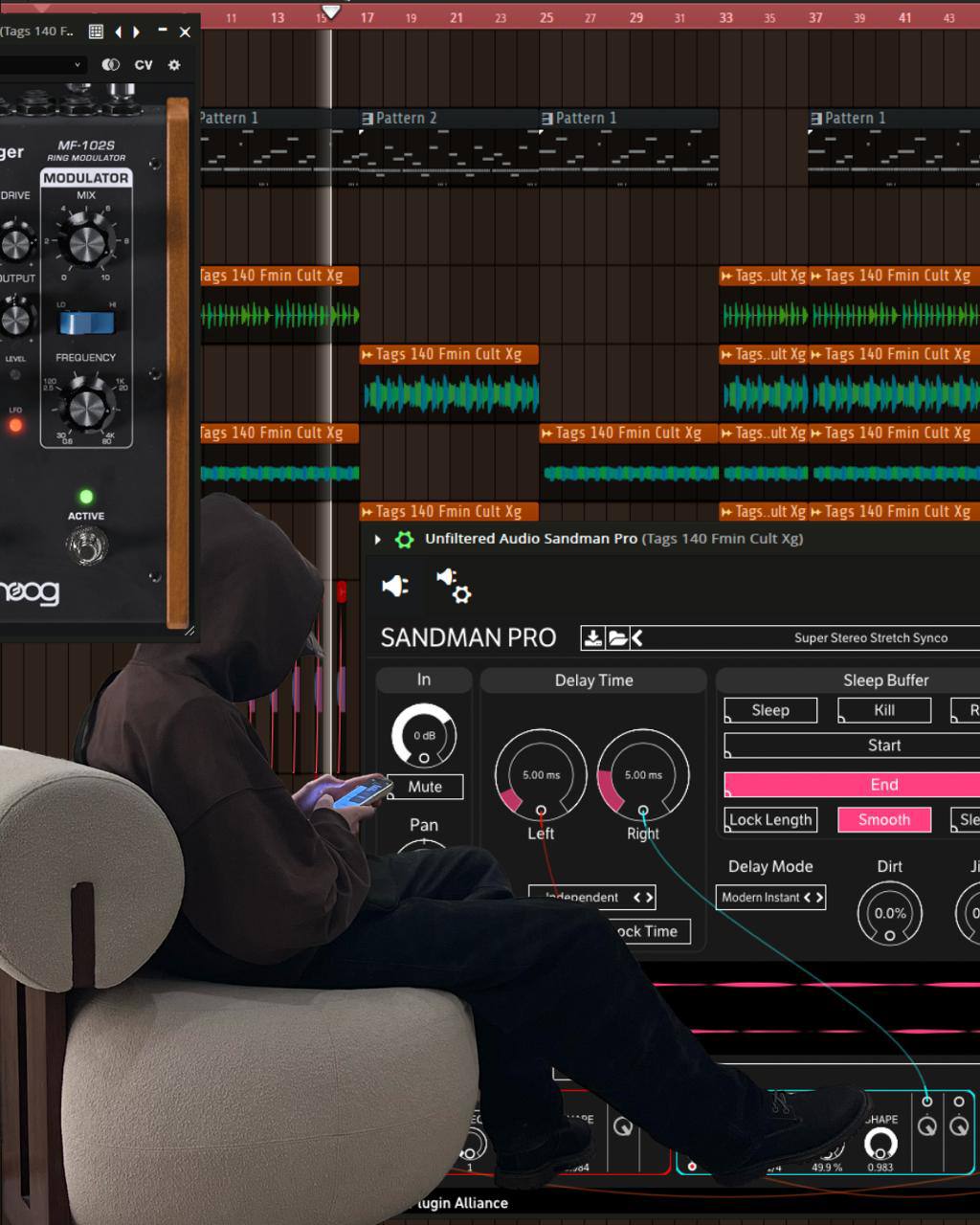Click the CV button in Moog window
The width and height of the screenshot is (980, 1225).
tap(144, 65)
